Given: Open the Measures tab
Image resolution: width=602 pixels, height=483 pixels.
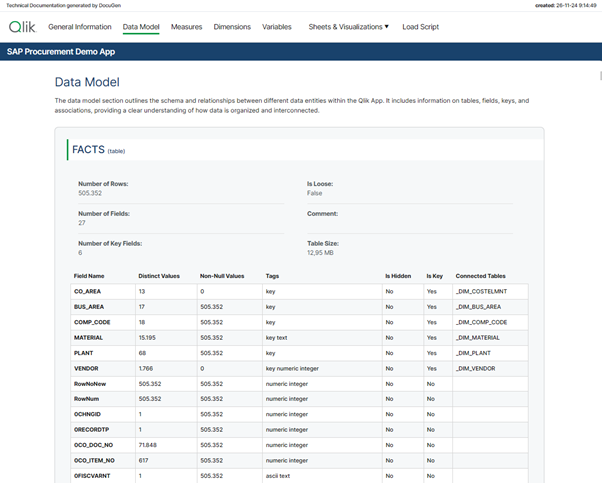Looking at the screenshot, I should click(x=187, y=27).
